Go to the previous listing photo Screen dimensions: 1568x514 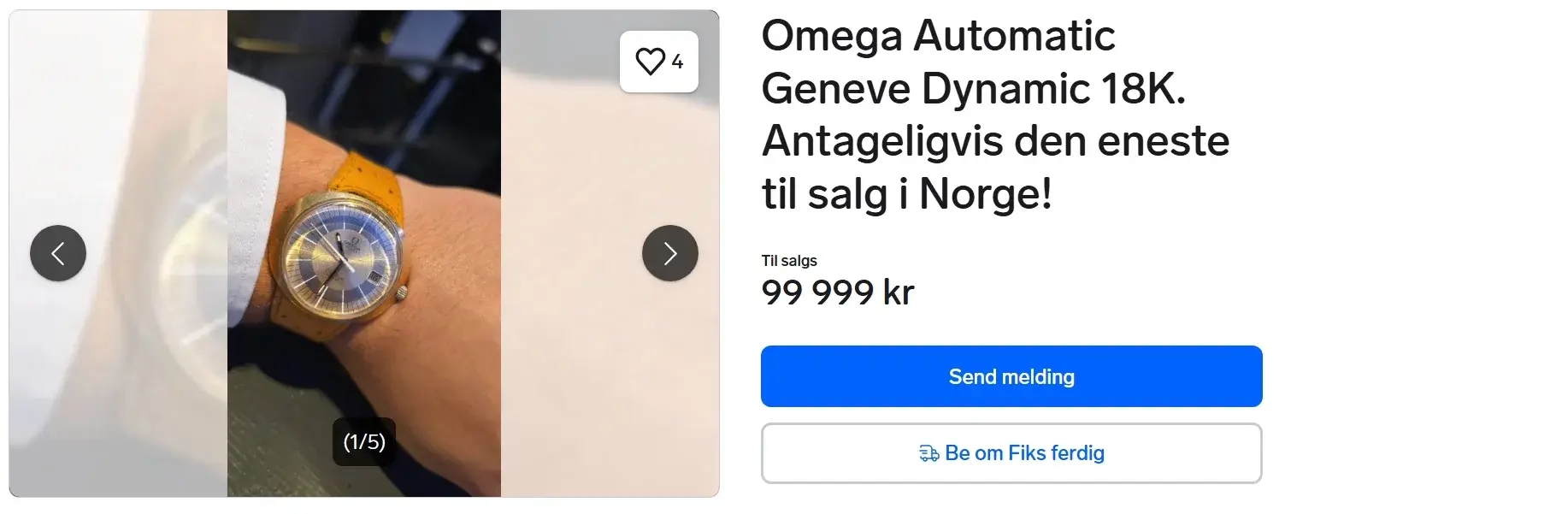(x=58, y=253)
